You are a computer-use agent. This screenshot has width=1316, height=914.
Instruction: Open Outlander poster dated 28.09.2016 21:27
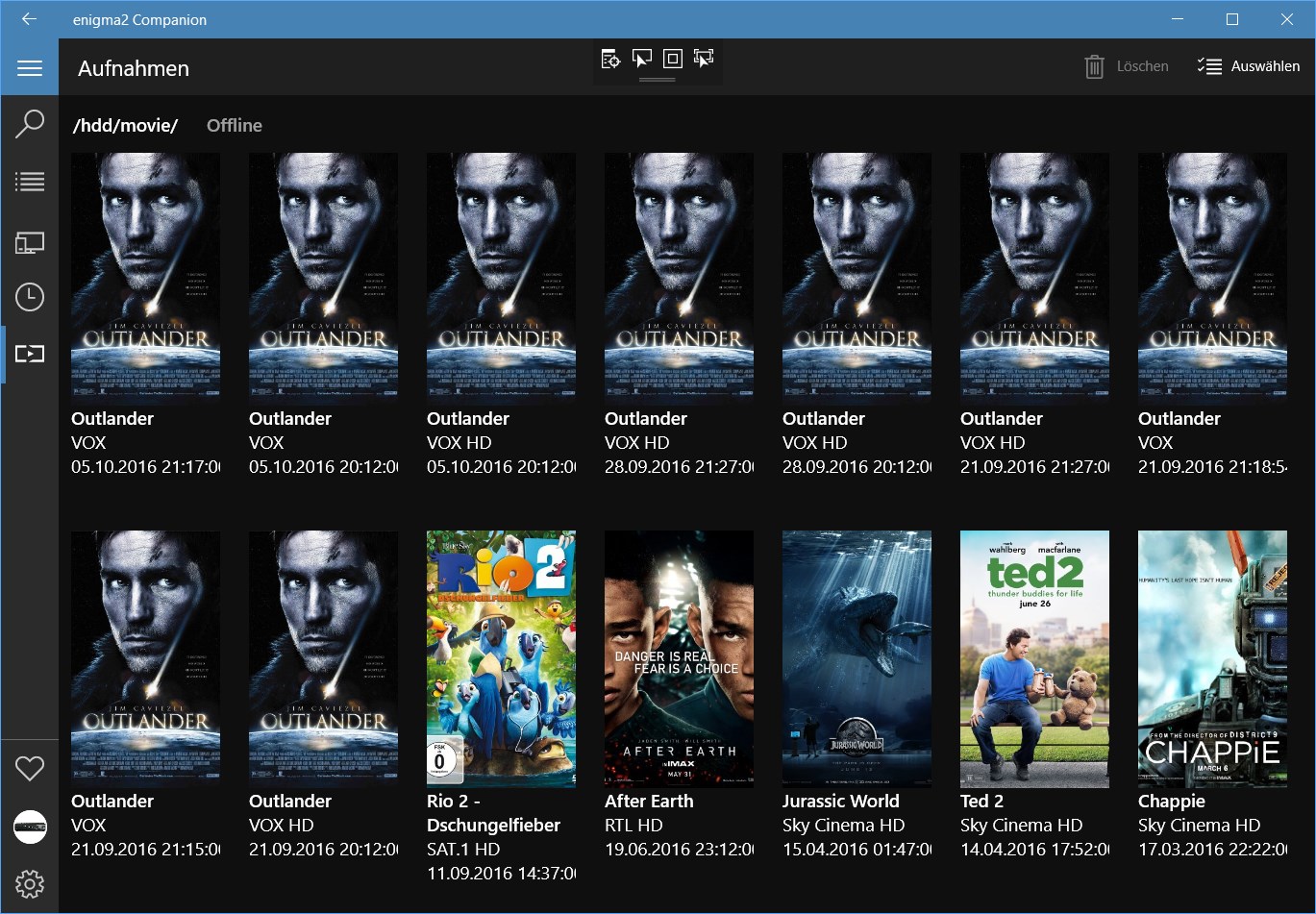(x=679, y=279)
